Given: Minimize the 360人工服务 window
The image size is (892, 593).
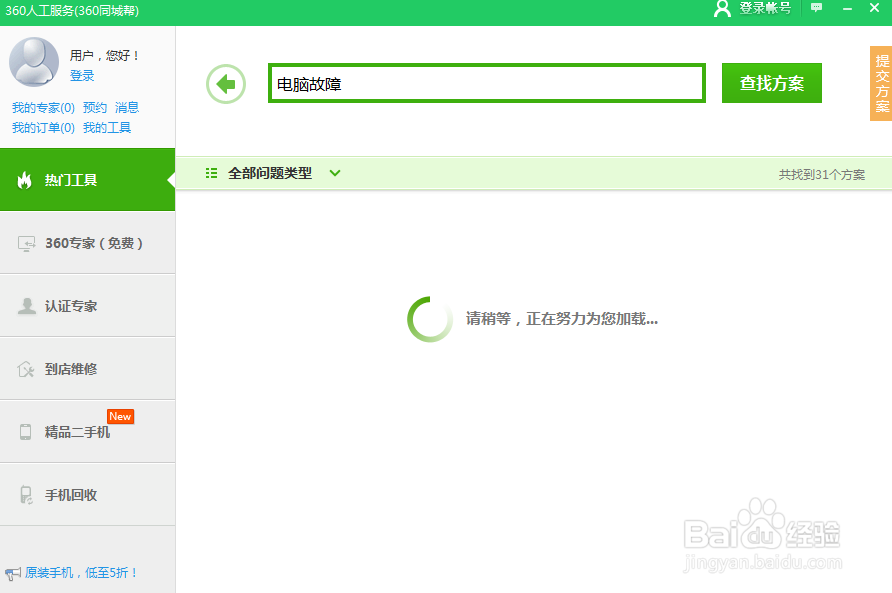Looking at the screenshot, I should coord(847,9).
